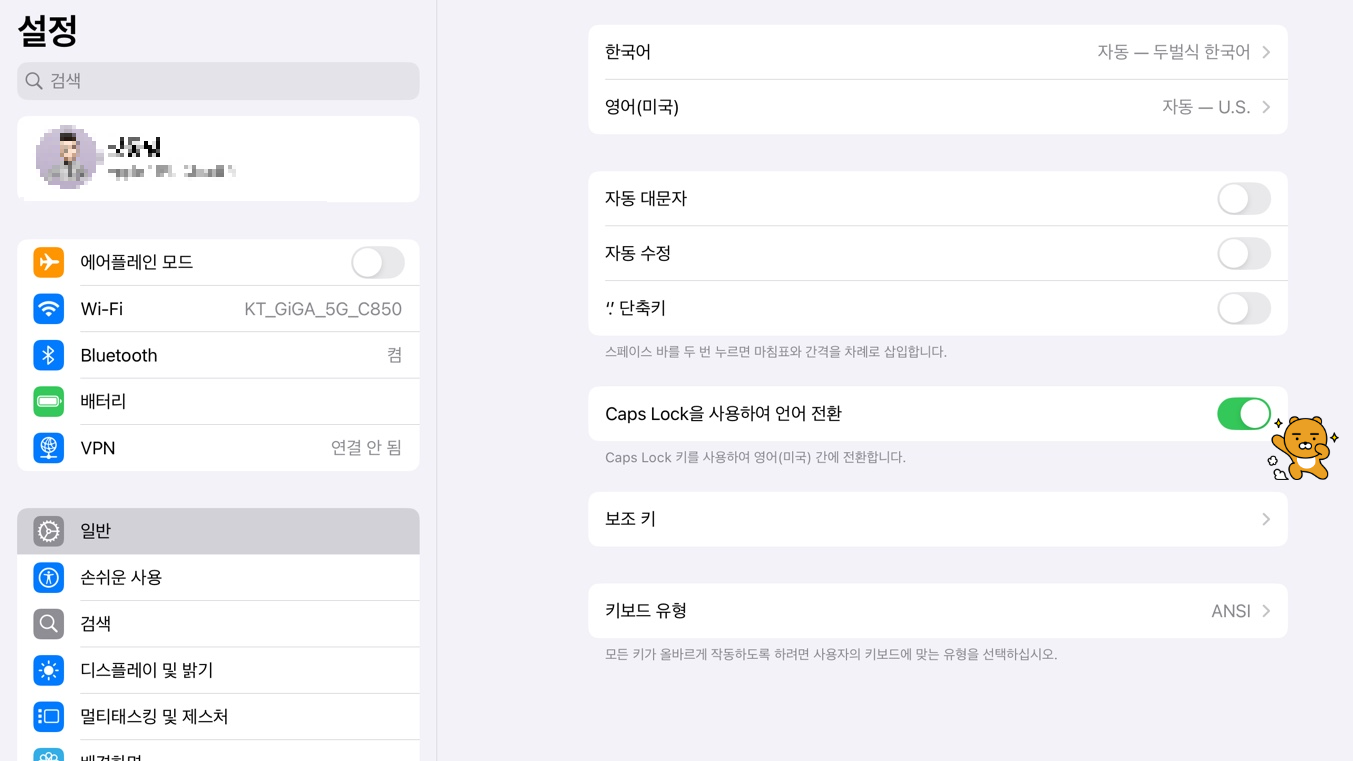This screenshot has height=761, width=1353.
Task: Select the 검색 (Search) settings icon
Action: [48, 623]
